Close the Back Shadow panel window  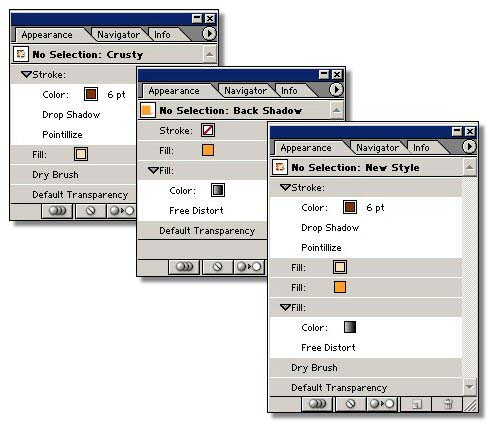(x=337, y=74)
